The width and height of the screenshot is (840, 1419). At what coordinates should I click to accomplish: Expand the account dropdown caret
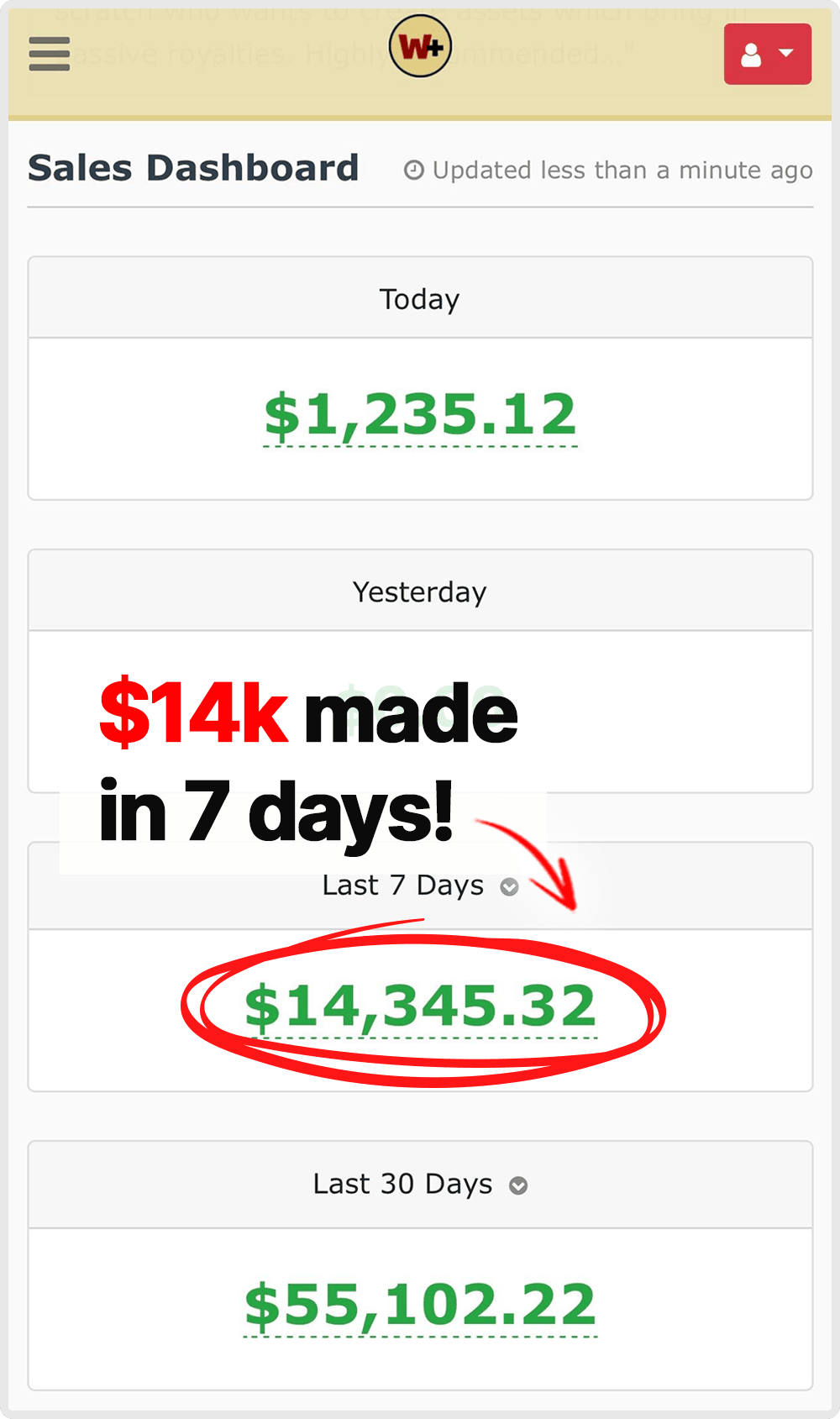tap(787, 54)
